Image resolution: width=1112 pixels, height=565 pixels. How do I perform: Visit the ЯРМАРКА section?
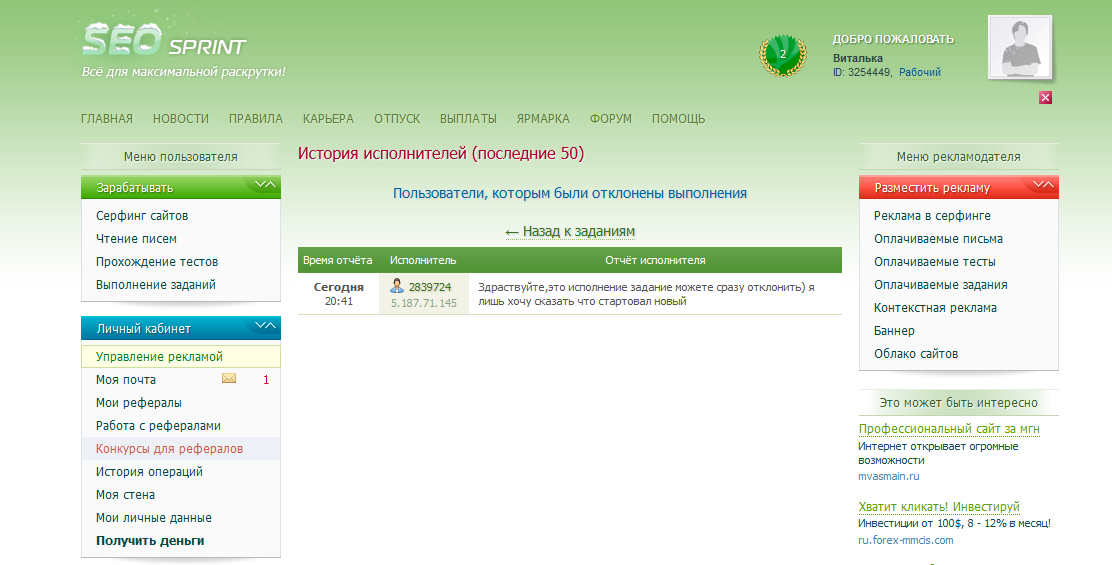point(543,118)
